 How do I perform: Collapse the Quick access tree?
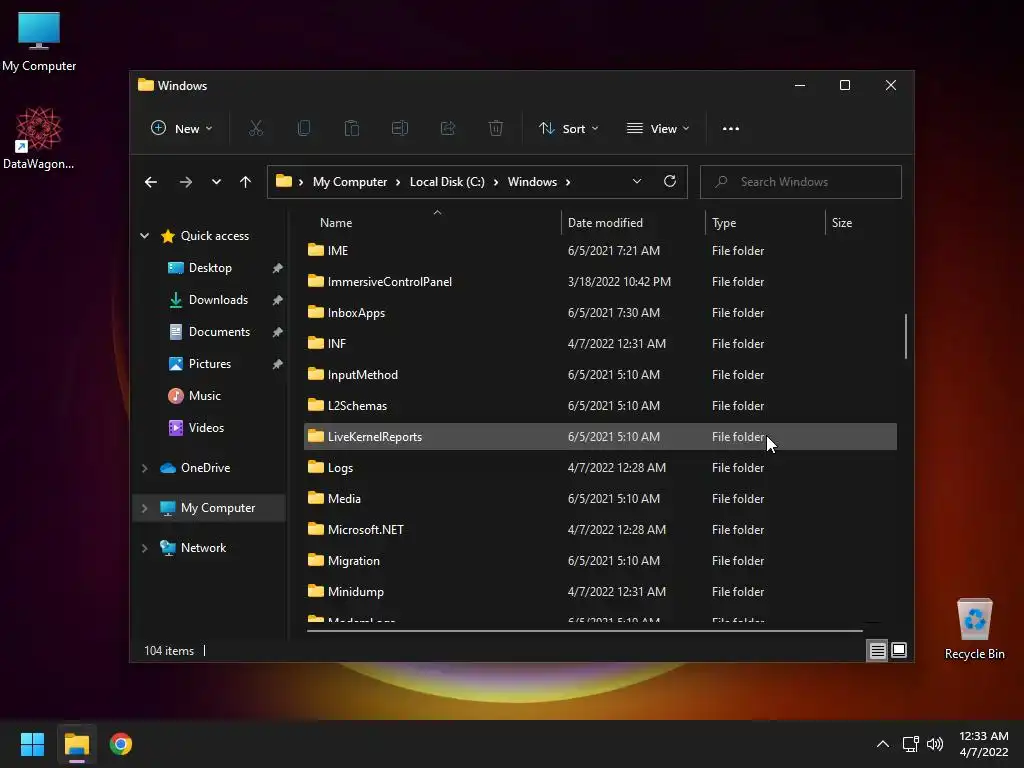[144, 236]
